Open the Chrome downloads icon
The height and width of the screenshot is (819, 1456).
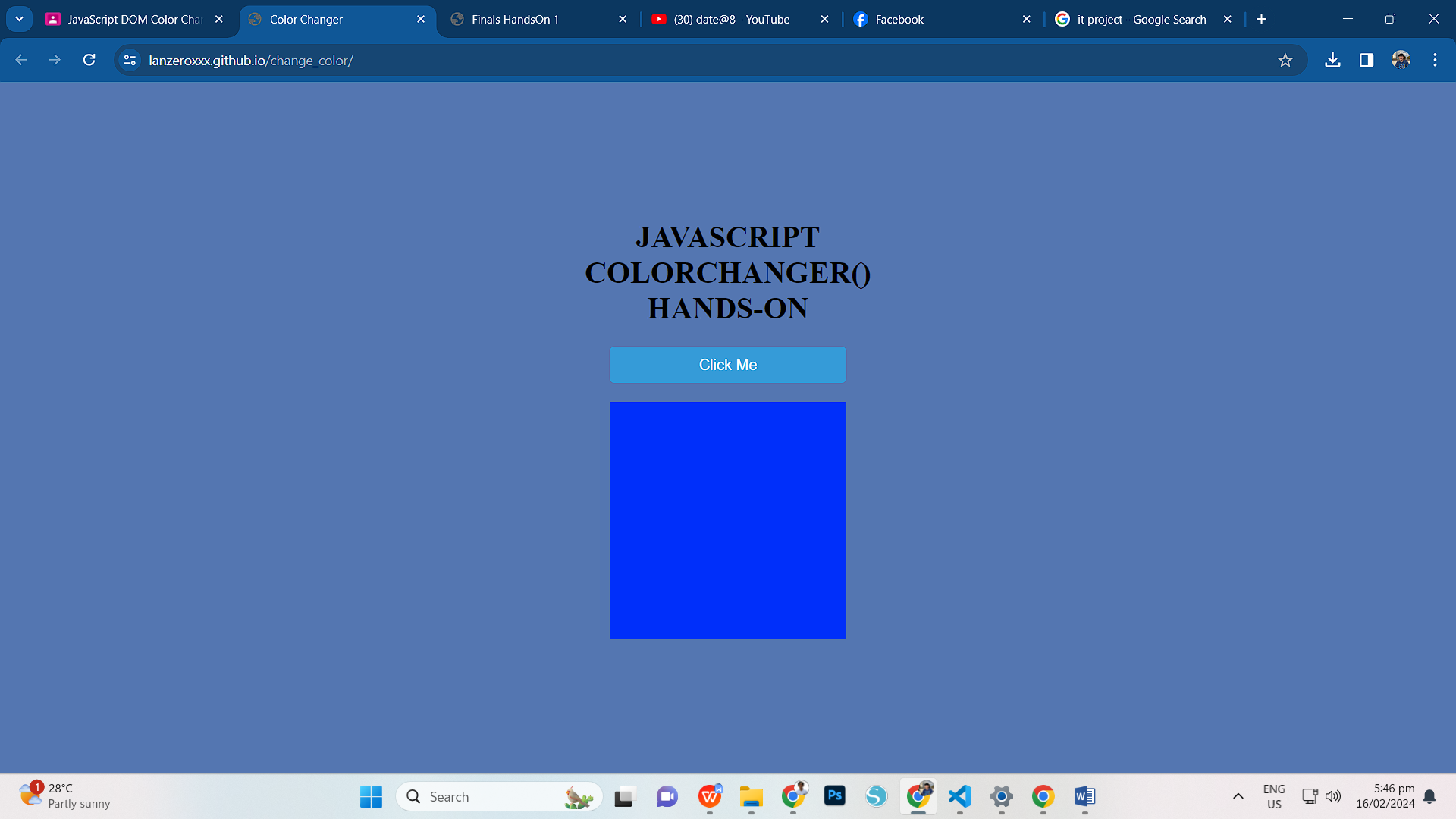(1332, 60)
